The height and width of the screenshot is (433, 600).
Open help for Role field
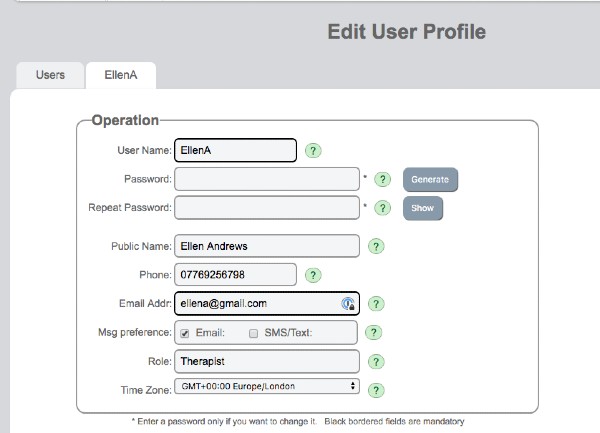point(376,361)
